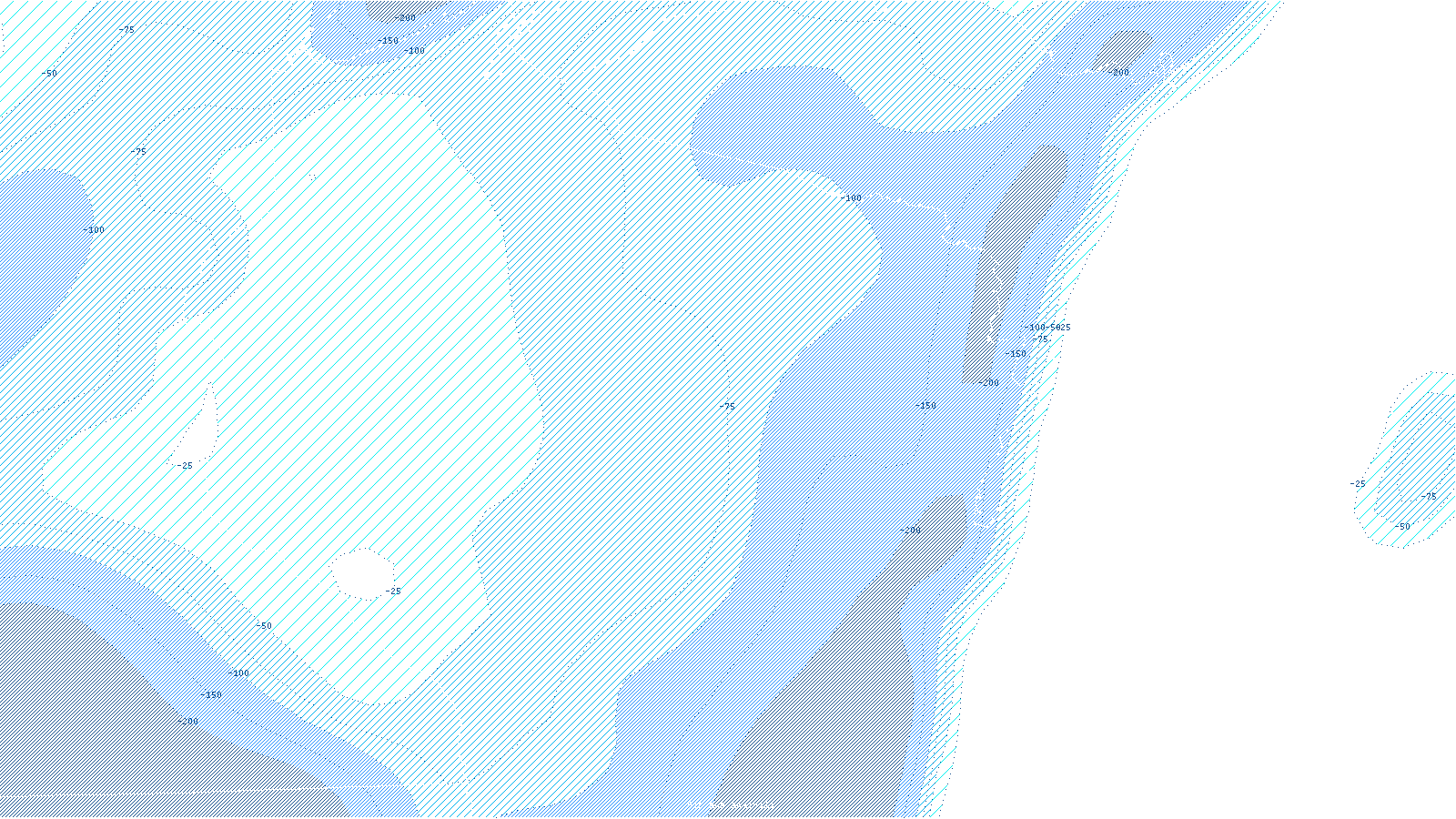Click the -25 label beside the small round white contour
The height and width of the screenshot is (819, 1456).
[392, 591]
